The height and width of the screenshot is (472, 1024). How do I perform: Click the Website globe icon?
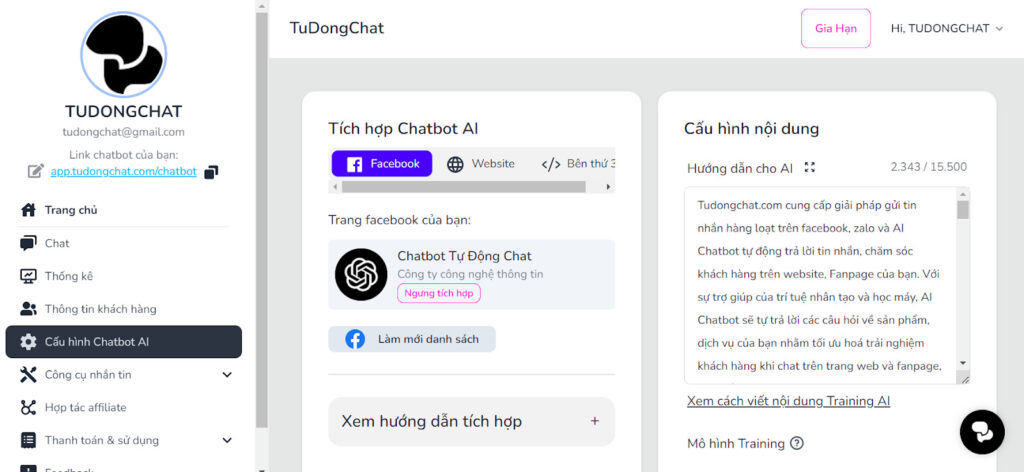click(x=455, y=165)
